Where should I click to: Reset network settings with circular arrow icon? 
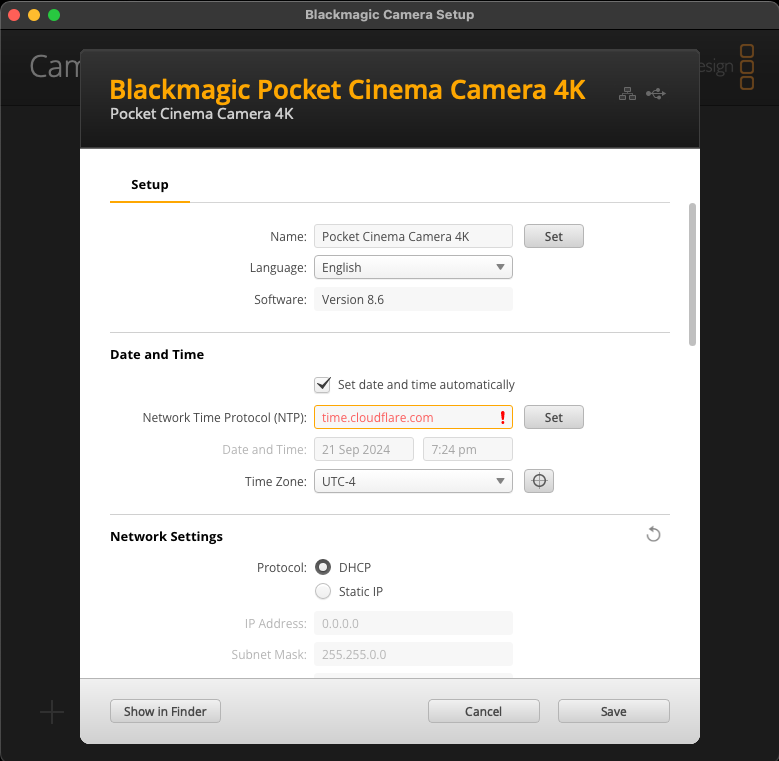click(653, 534)
